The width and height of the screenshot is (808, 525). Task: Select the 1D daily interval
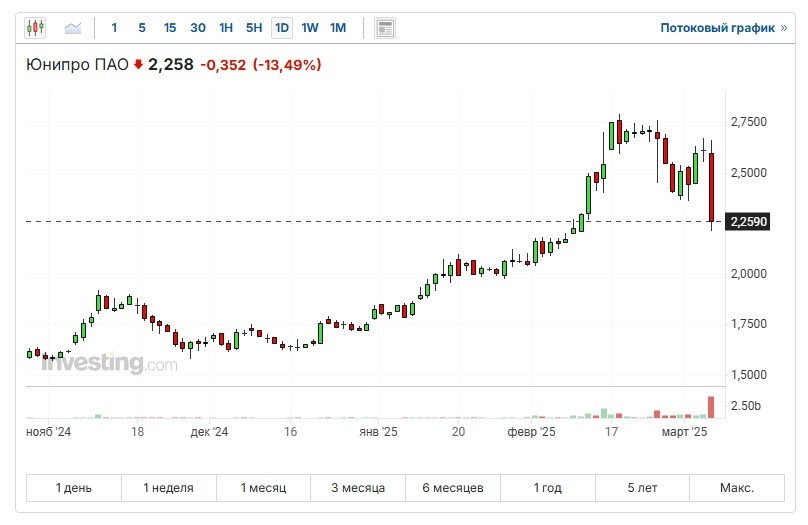point(282,28)
